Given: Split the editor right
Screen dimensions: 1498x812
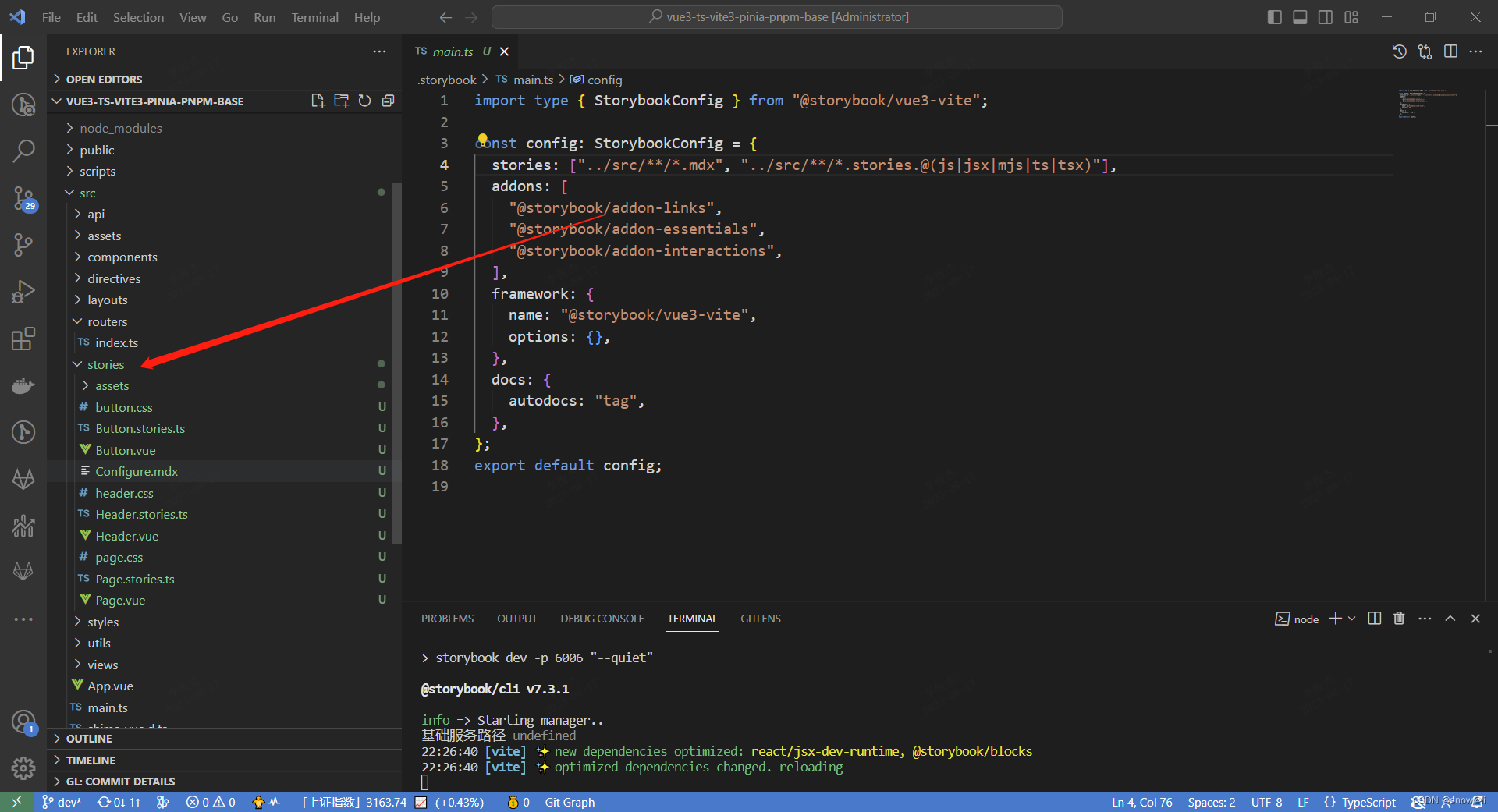Looking at the screenshot, I should pos(1450,51).
